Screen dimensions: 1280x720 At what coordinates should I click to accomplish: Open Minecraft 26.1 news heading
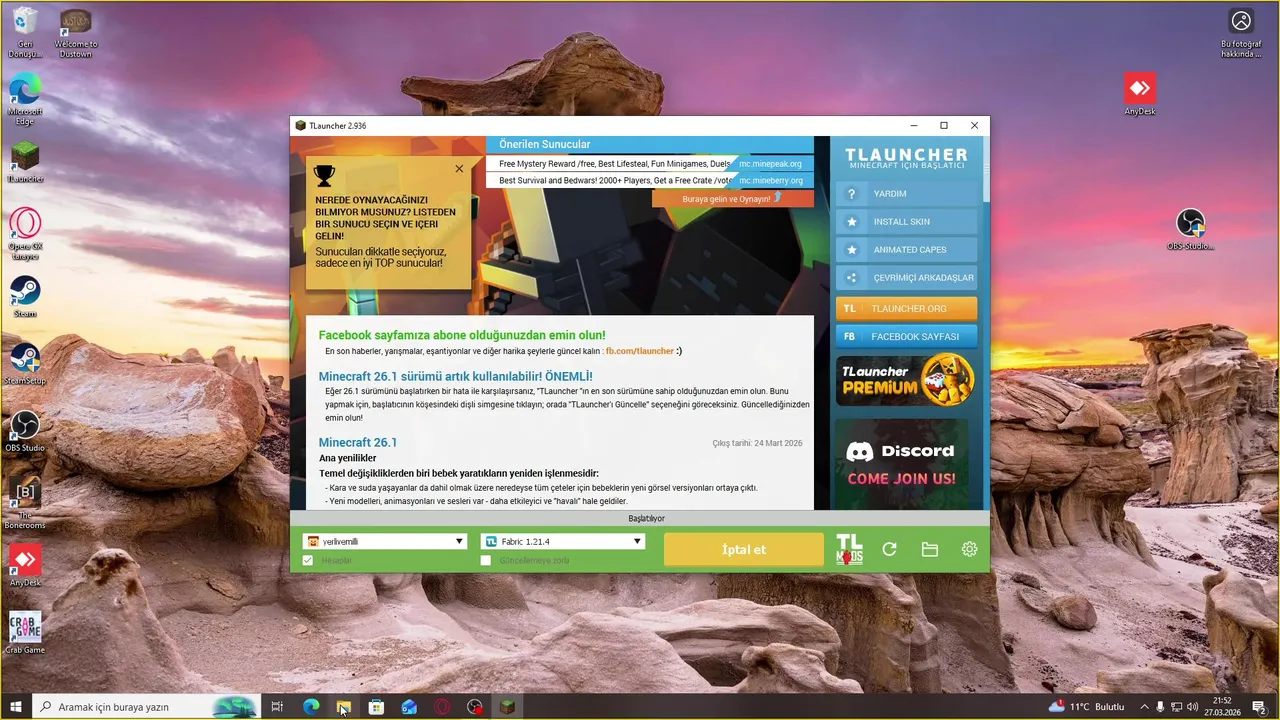(358, 442)
